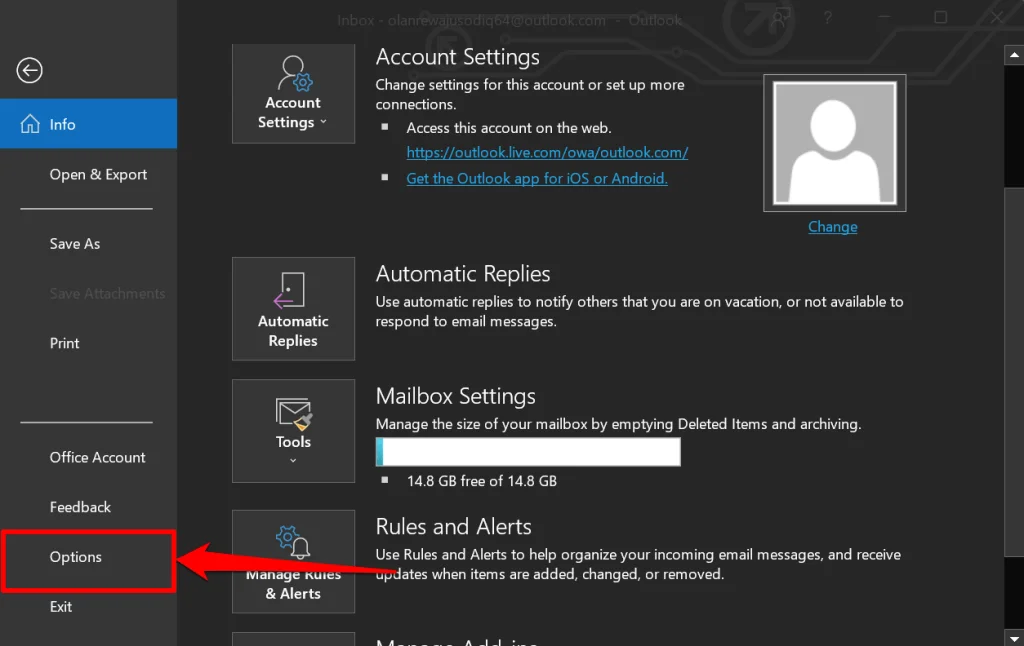Click the Tools envelope-broom icon
Viewport: 1024px width, 646px height.
point(293,415)
